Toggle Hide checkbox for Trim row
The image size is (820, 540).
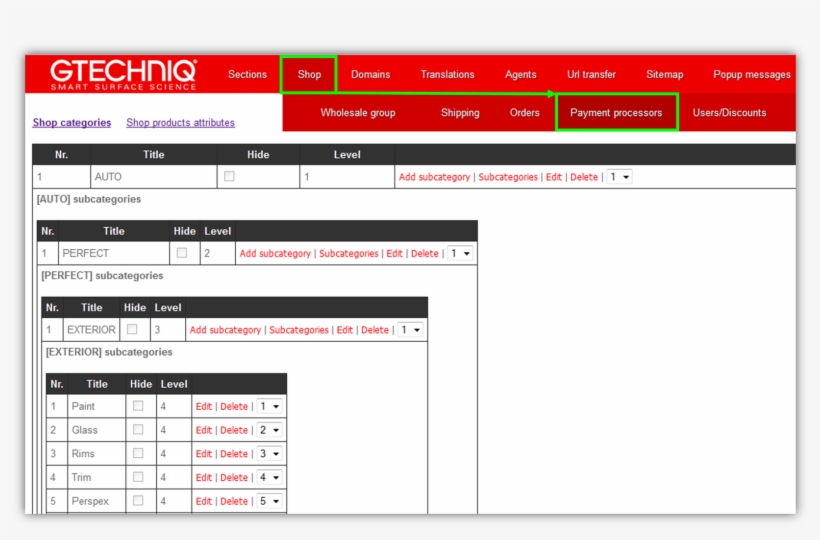pyautogui.click(x=138, y=477)
